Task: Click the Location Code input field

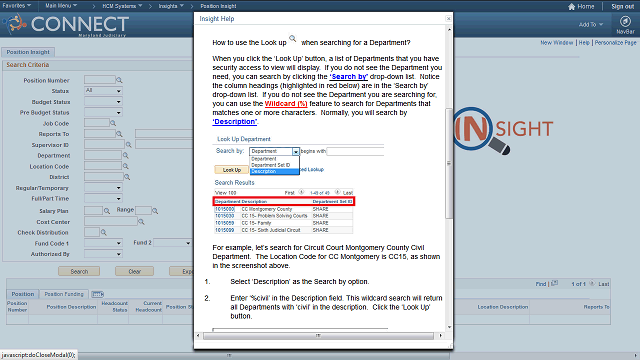Action: (103, 166)
